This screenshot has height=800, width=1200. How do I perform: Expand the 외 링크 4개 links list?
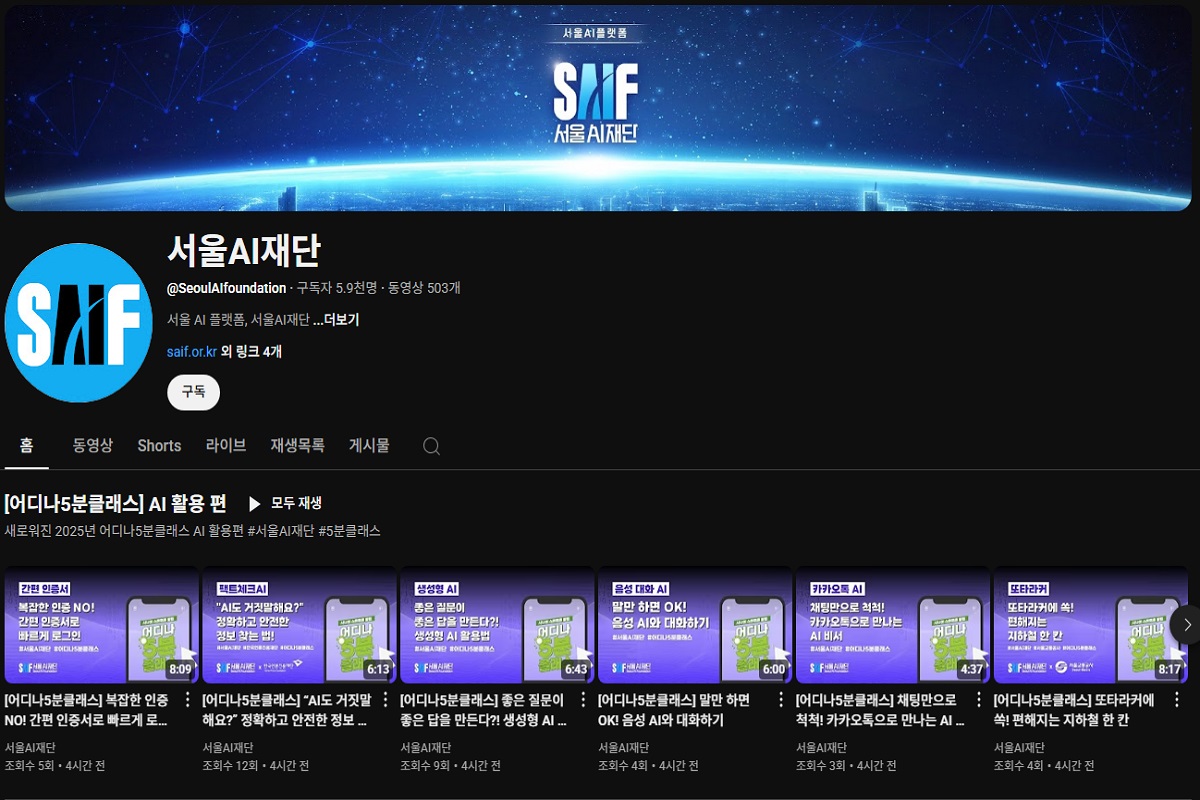252,352
